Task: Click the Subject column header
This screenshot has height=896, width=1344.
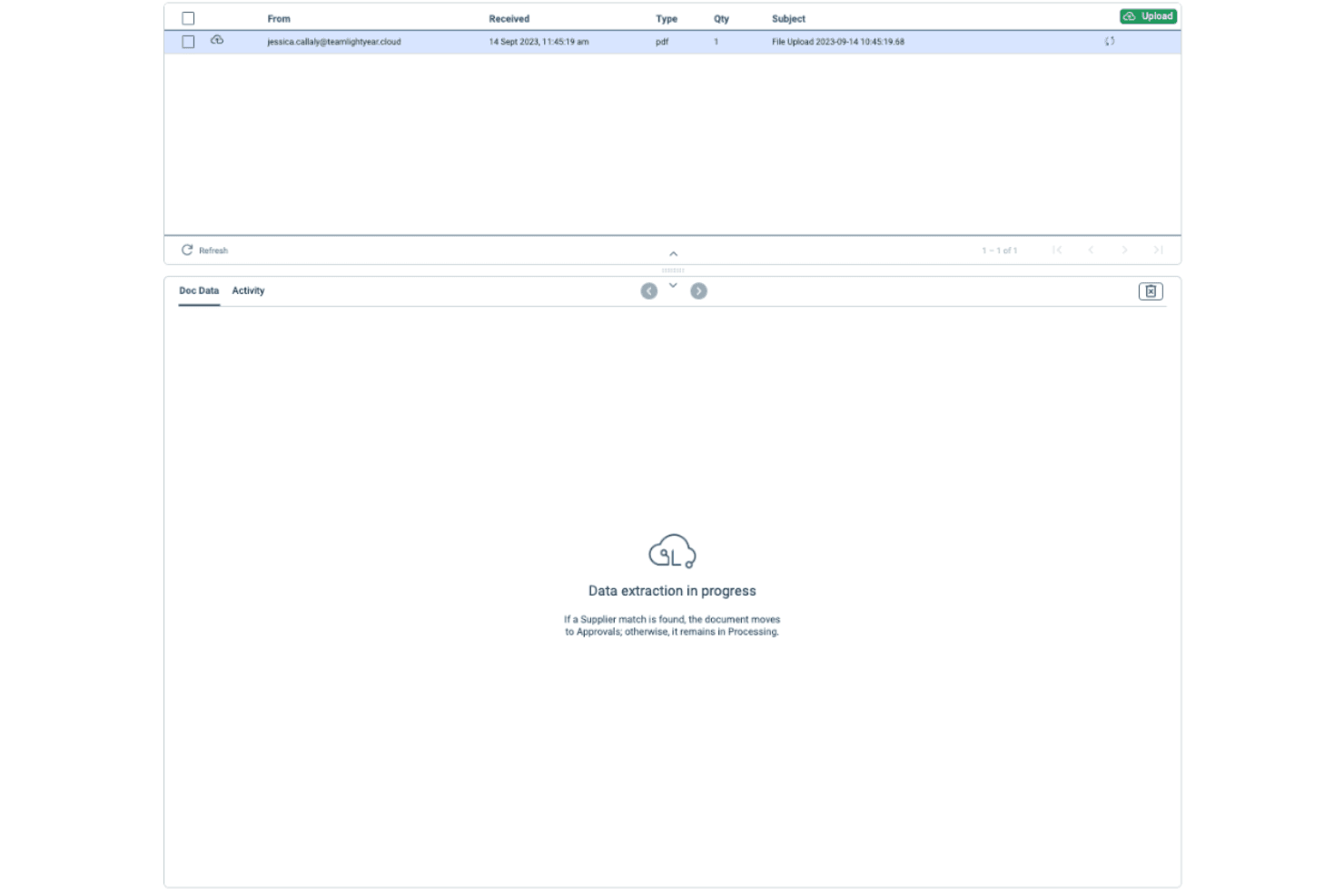Action: click(788, 18)
